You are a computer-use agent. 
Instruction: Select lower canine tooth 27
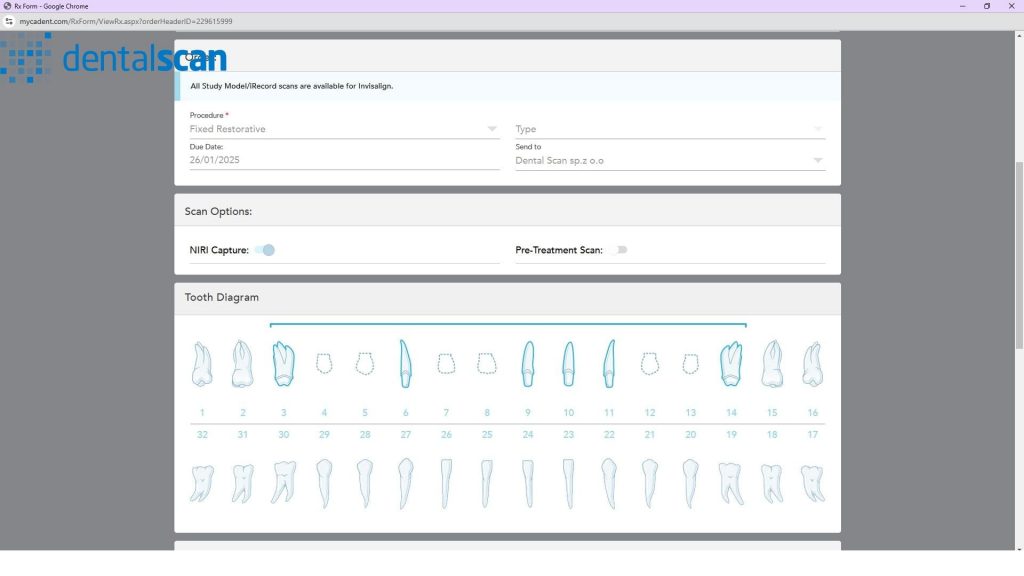pos(406,483)
